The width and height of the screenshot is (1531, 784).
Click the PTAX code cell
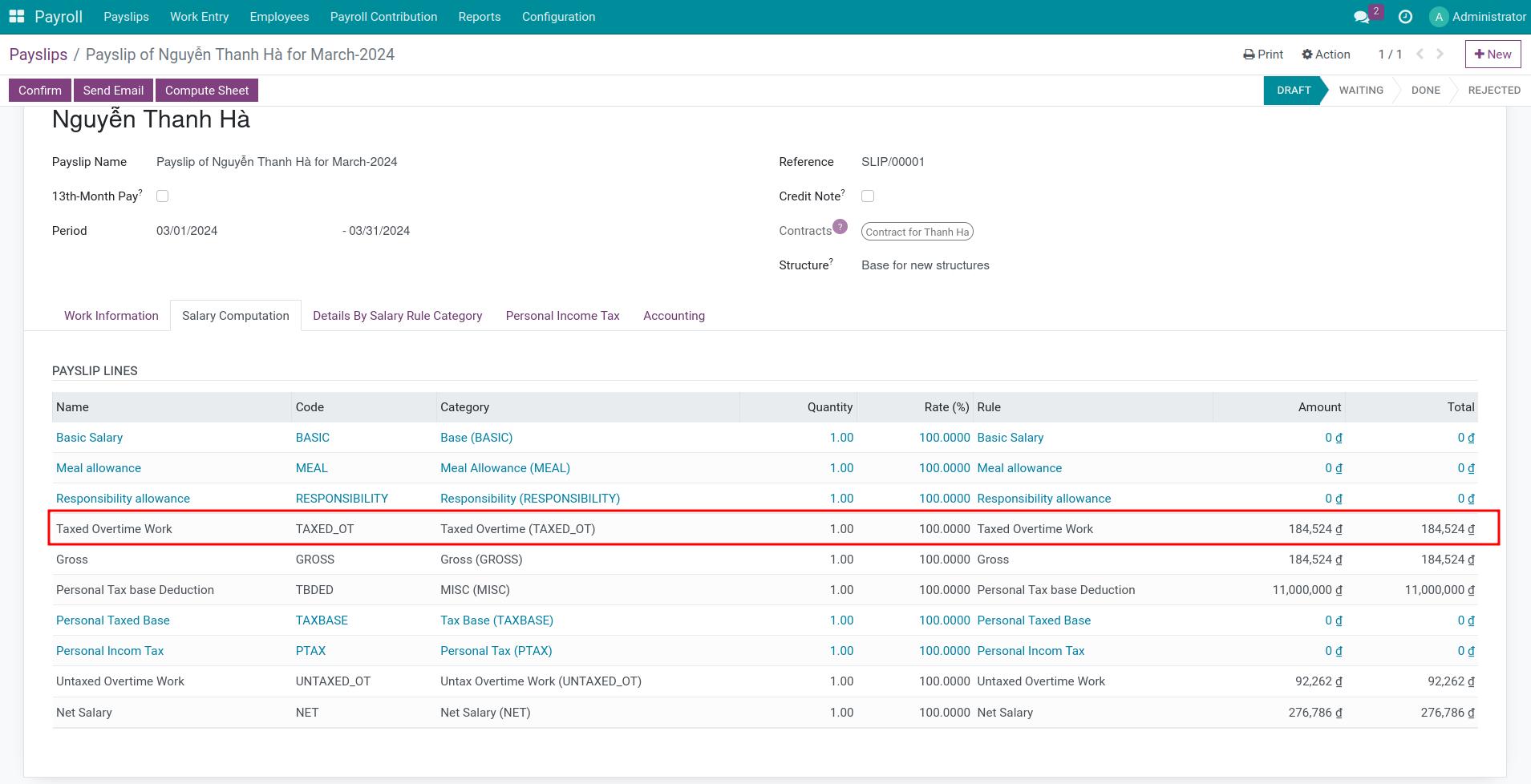[x=311, y=651]
